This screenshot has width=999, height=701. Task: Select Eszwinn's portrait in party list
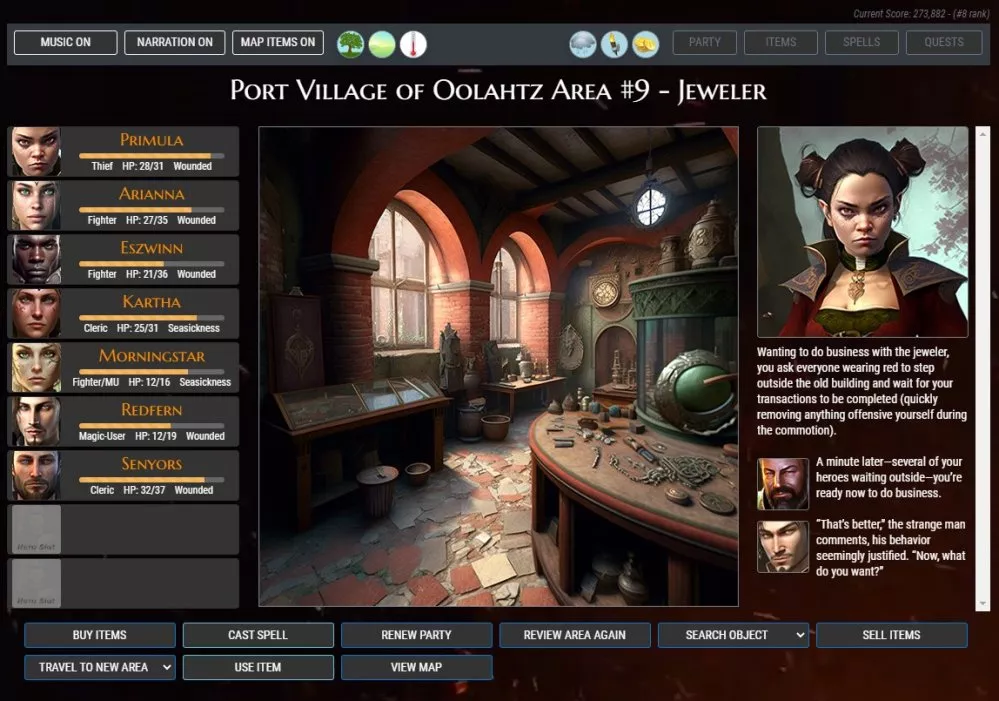point(36,260)
